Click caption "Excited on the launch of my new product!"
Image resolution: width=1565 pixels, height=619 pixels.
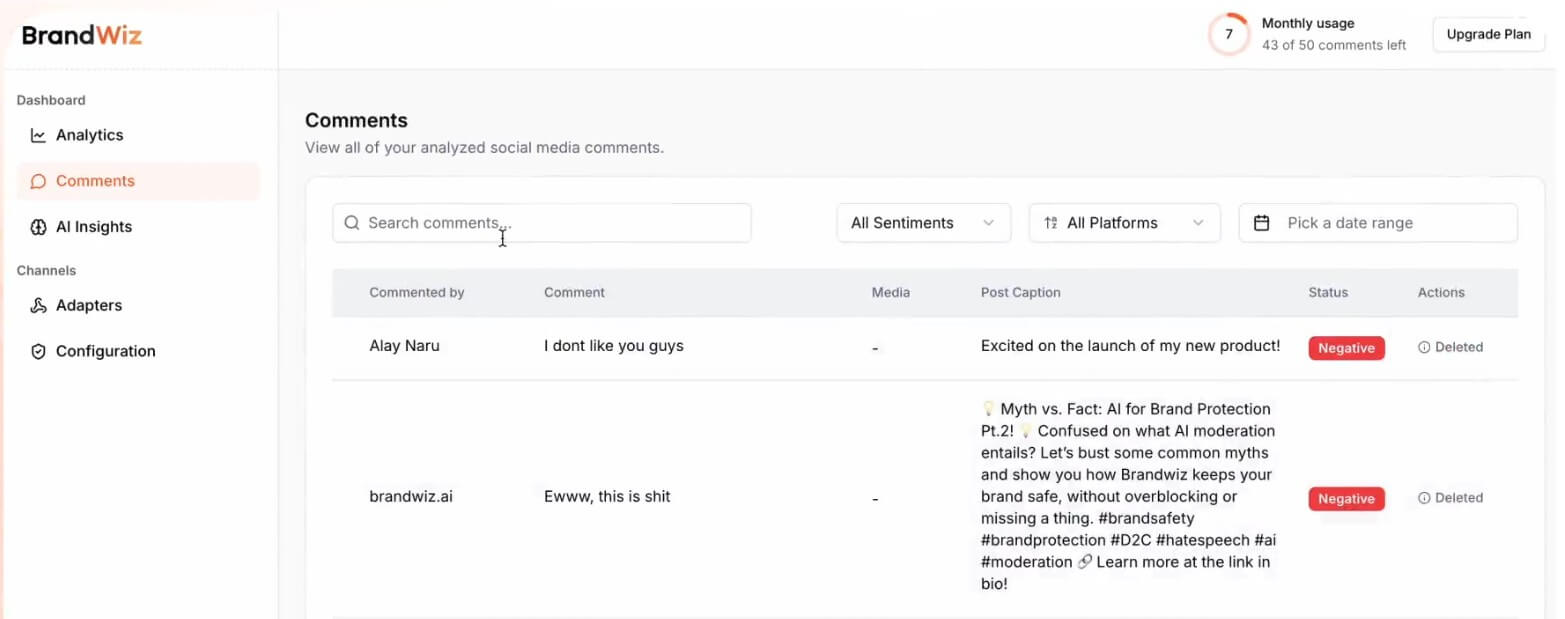[1130, 346]
